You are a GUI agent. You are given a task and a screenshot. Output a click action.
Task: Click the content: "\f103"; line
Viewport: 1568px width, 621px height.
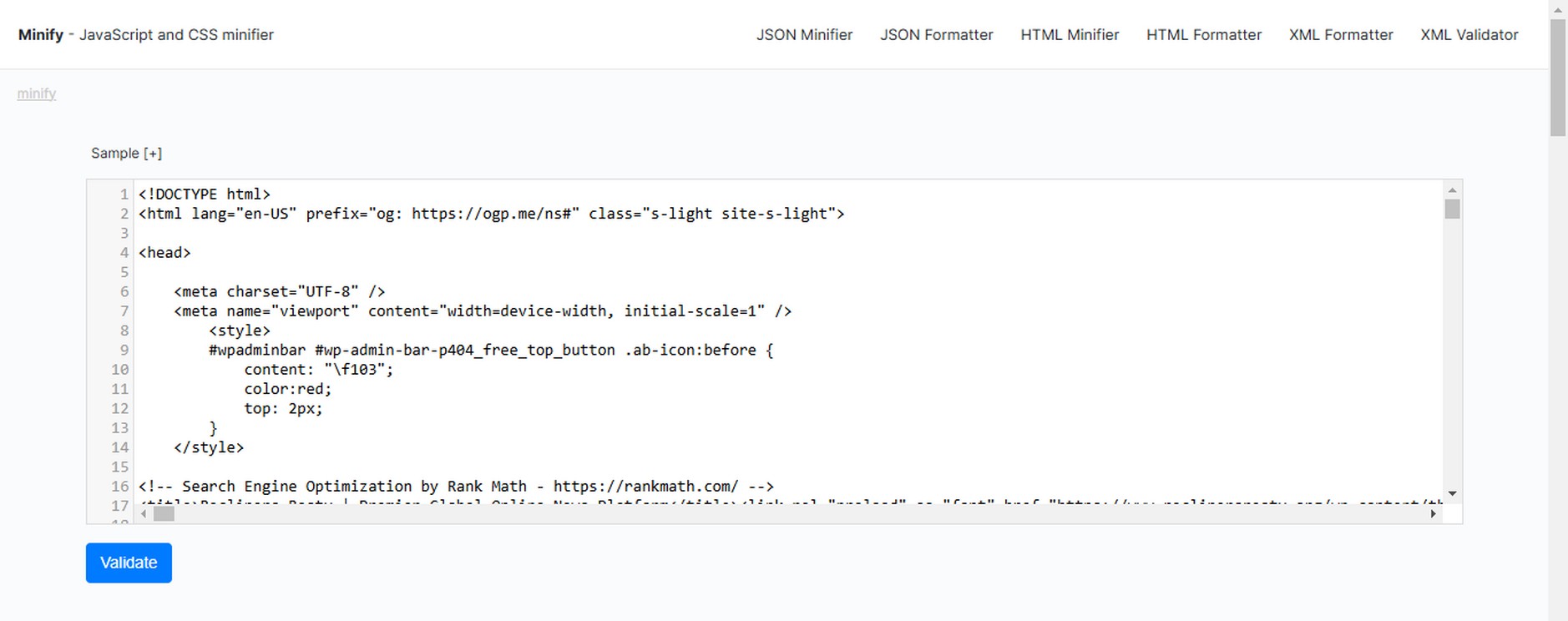(318, 370)
